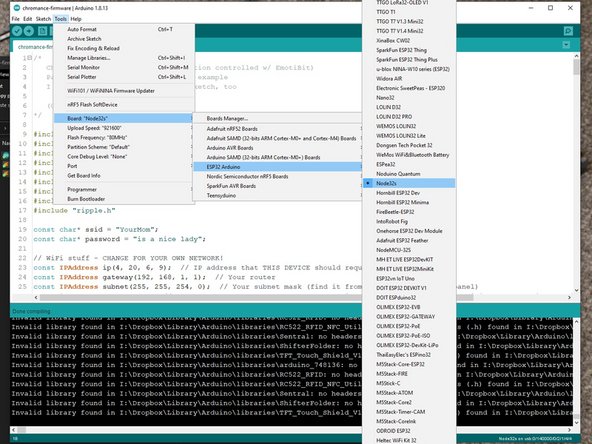Screen dimensions: 592x444
Task: Select OLIMEX ESP32-EVB board
Action: coord(409,307)
